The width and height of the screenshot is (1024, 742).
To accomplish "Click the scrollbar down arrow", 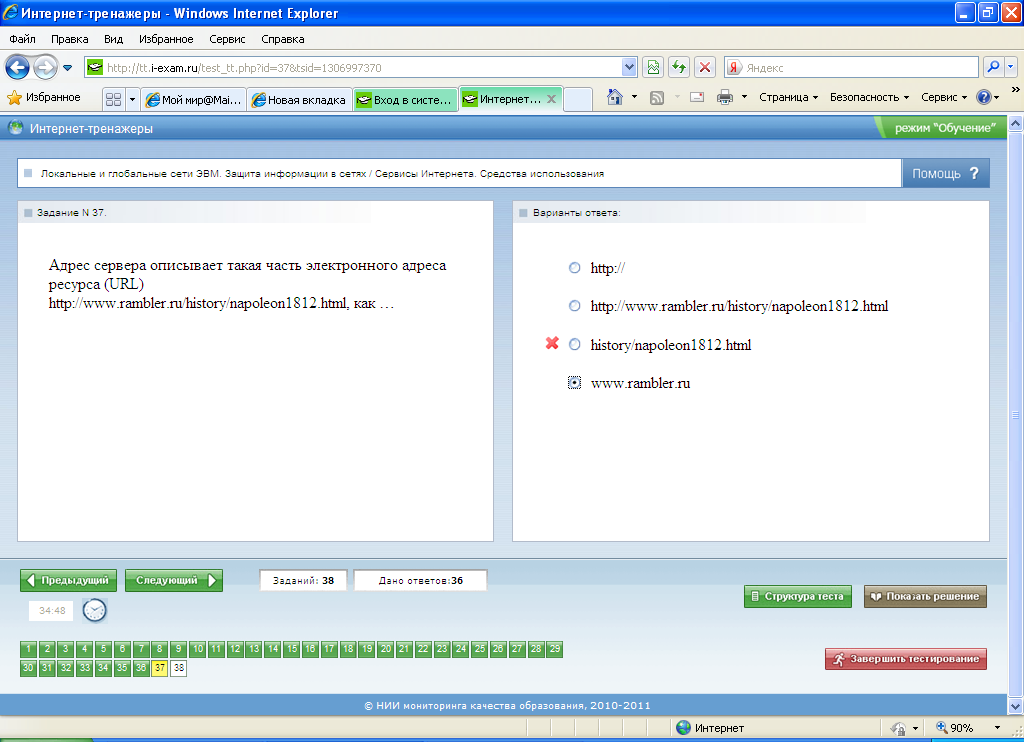I will pos(1015,706).
